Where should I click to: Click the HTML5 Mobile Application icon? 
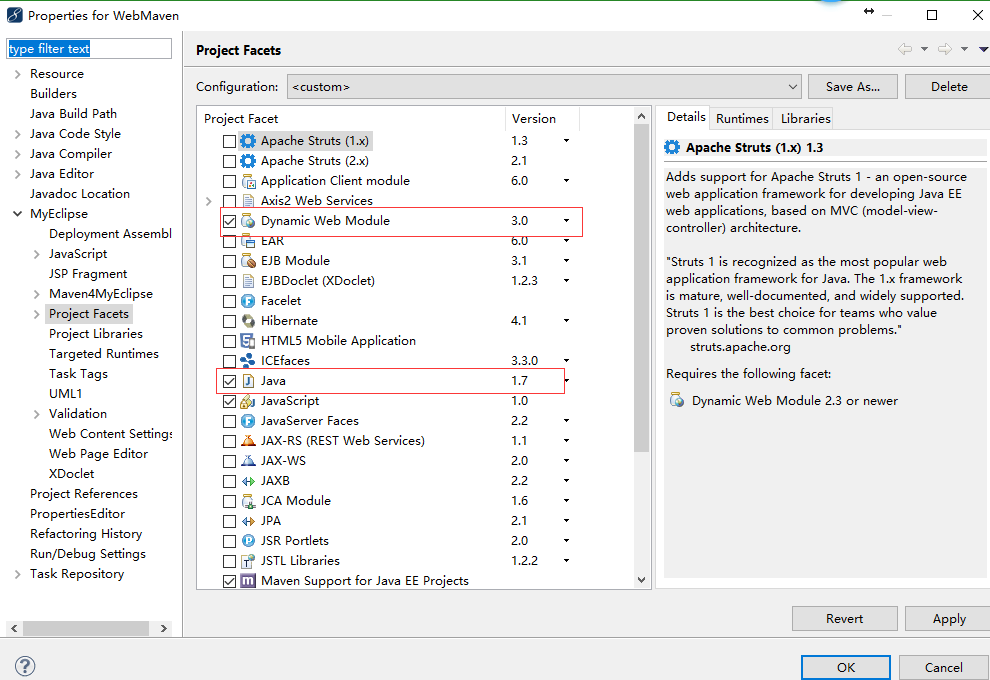(248, 341)
